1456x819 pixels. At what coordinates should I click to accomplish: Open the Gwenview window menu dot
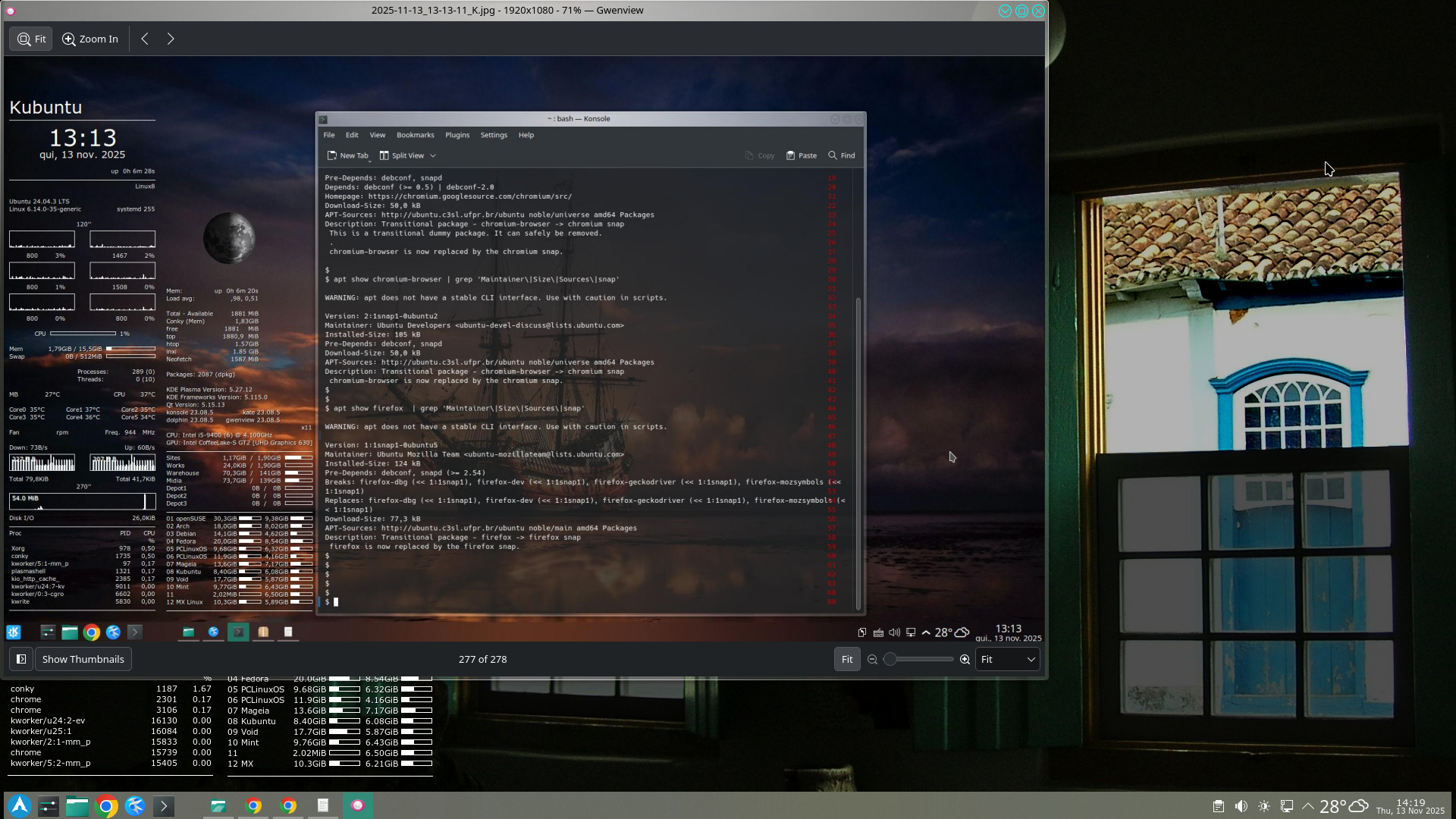click(x=11, y=11)
